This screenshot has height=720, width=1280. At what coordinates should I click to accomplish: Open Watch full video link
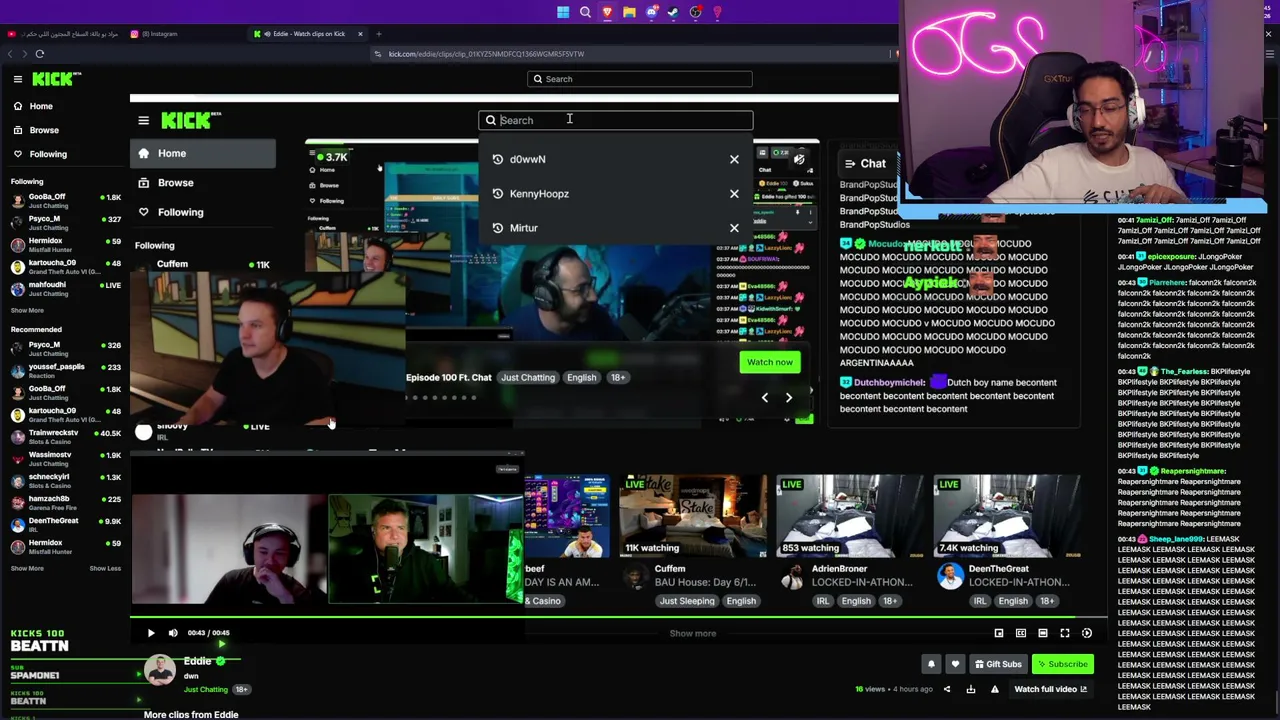1050,689
